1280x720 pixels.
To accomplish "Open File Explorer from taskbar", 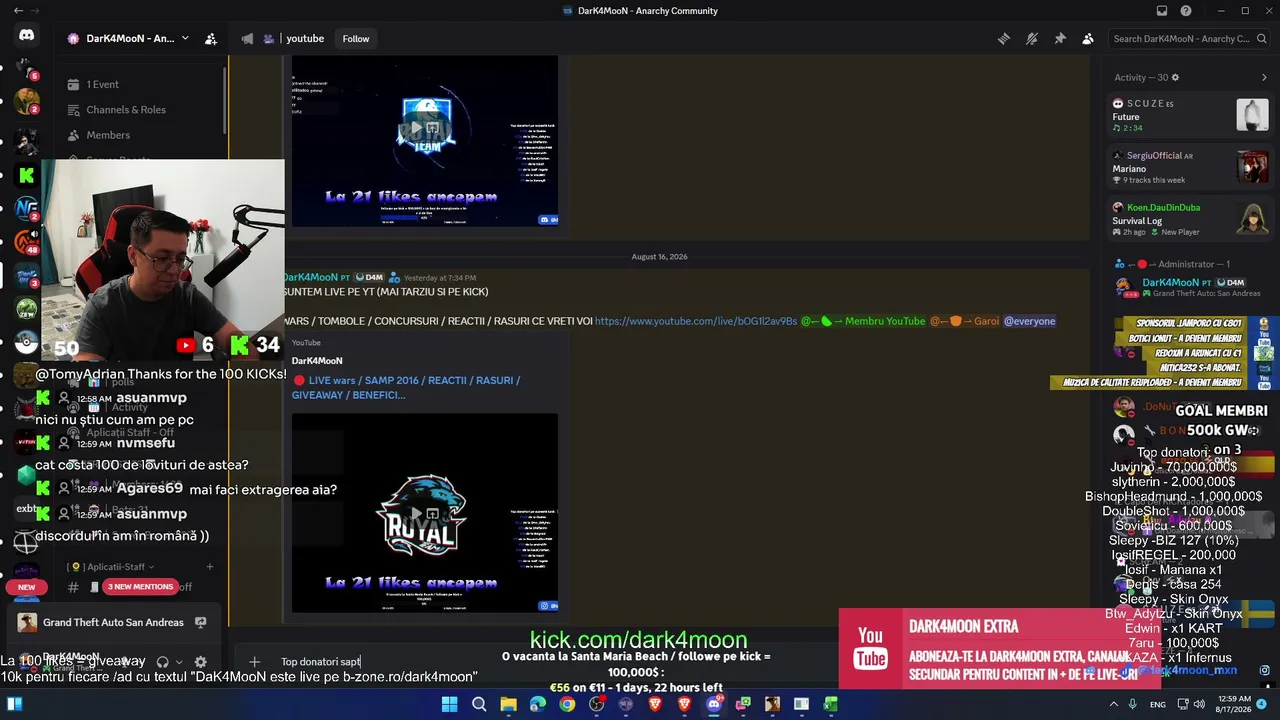I will pyautogui.click(x=508, y=705).
